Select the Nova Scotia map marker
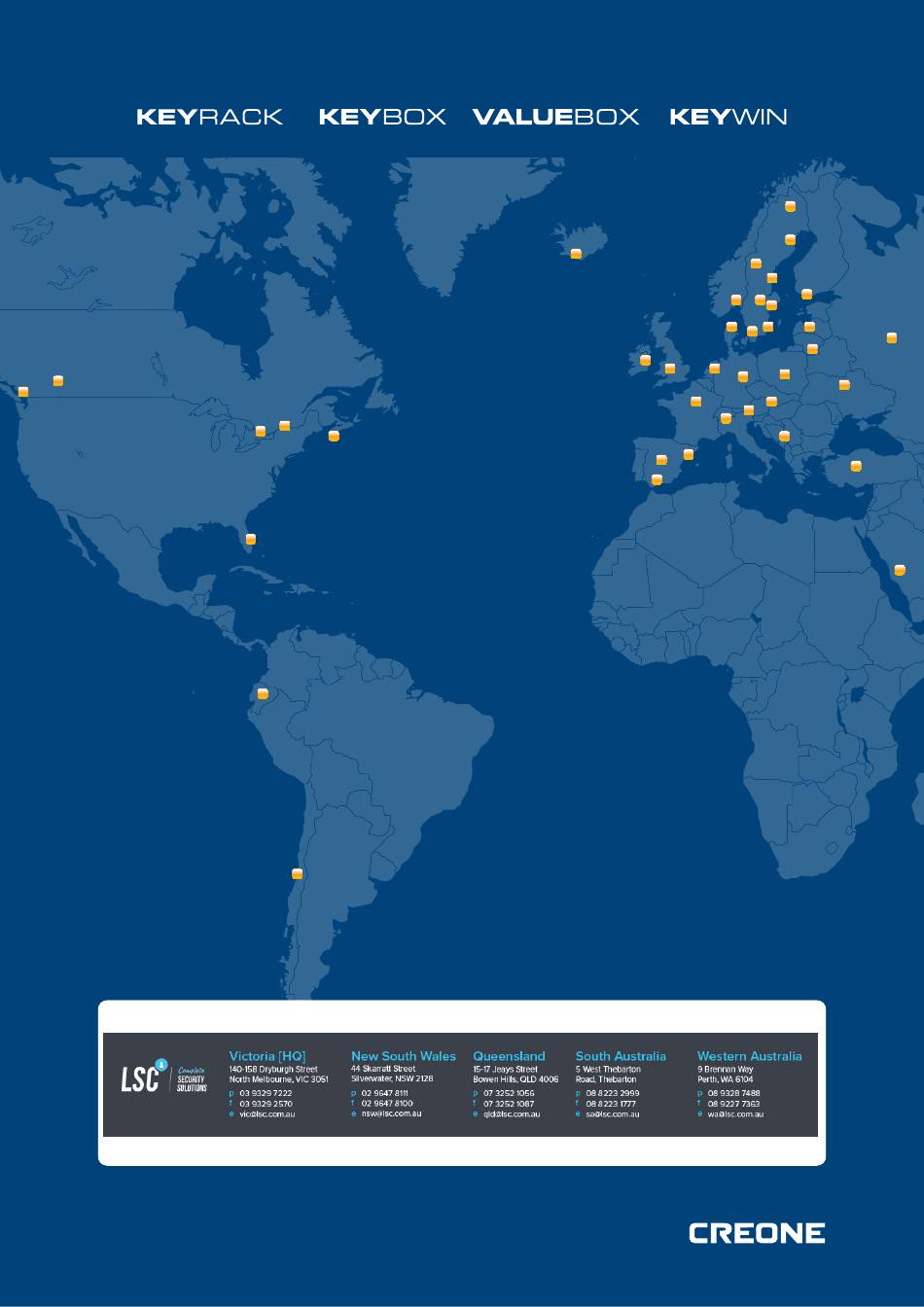 tap(334, 436)
